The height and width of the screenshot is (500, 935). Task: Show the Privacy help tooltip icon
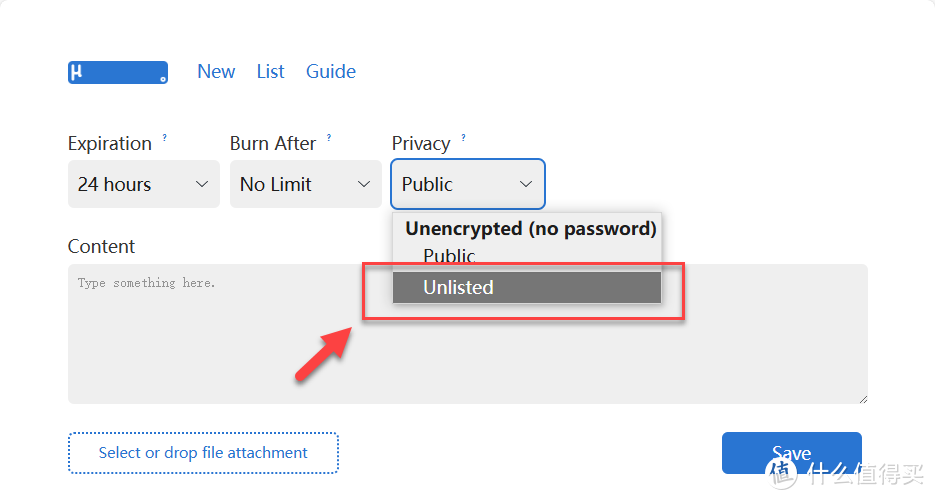coord(463,137)
